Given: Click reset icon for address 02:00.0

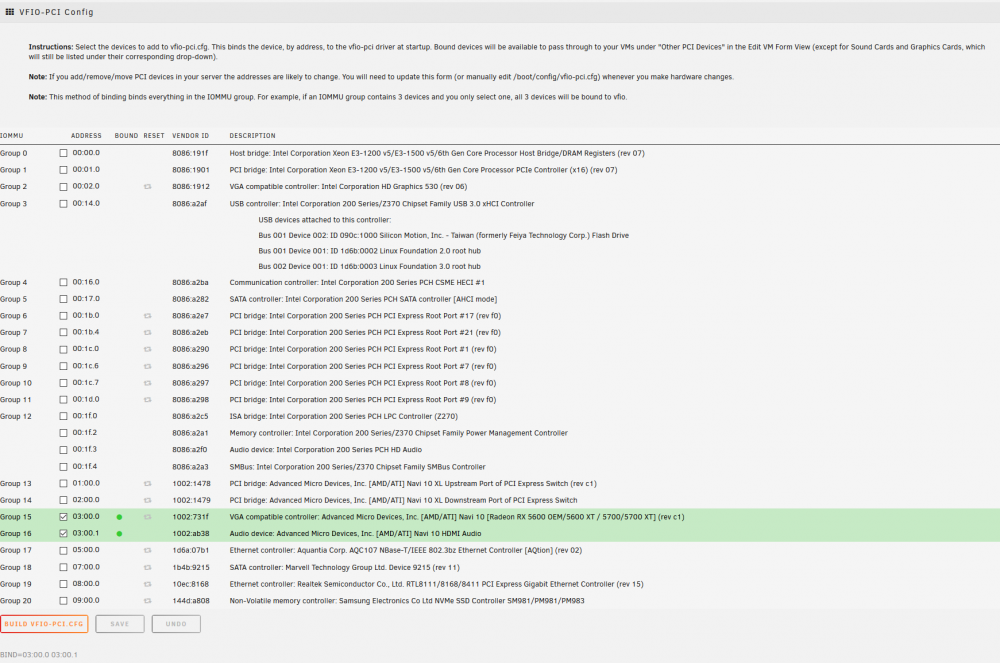Looking at the screenshot, I should [147, 500].
